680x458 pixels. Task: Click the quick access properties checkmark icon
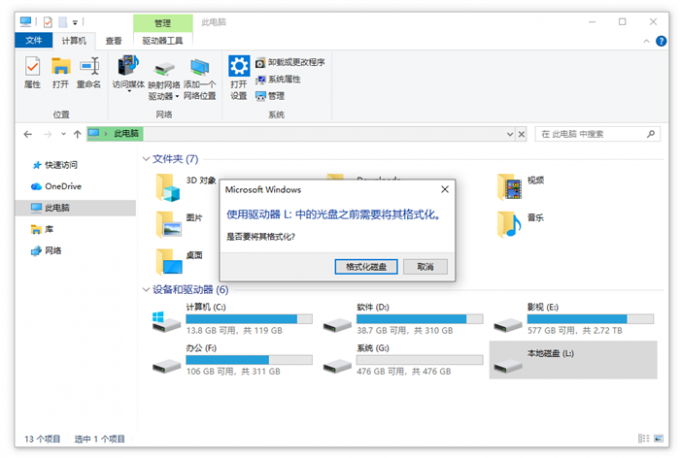[x=48, y=22]
